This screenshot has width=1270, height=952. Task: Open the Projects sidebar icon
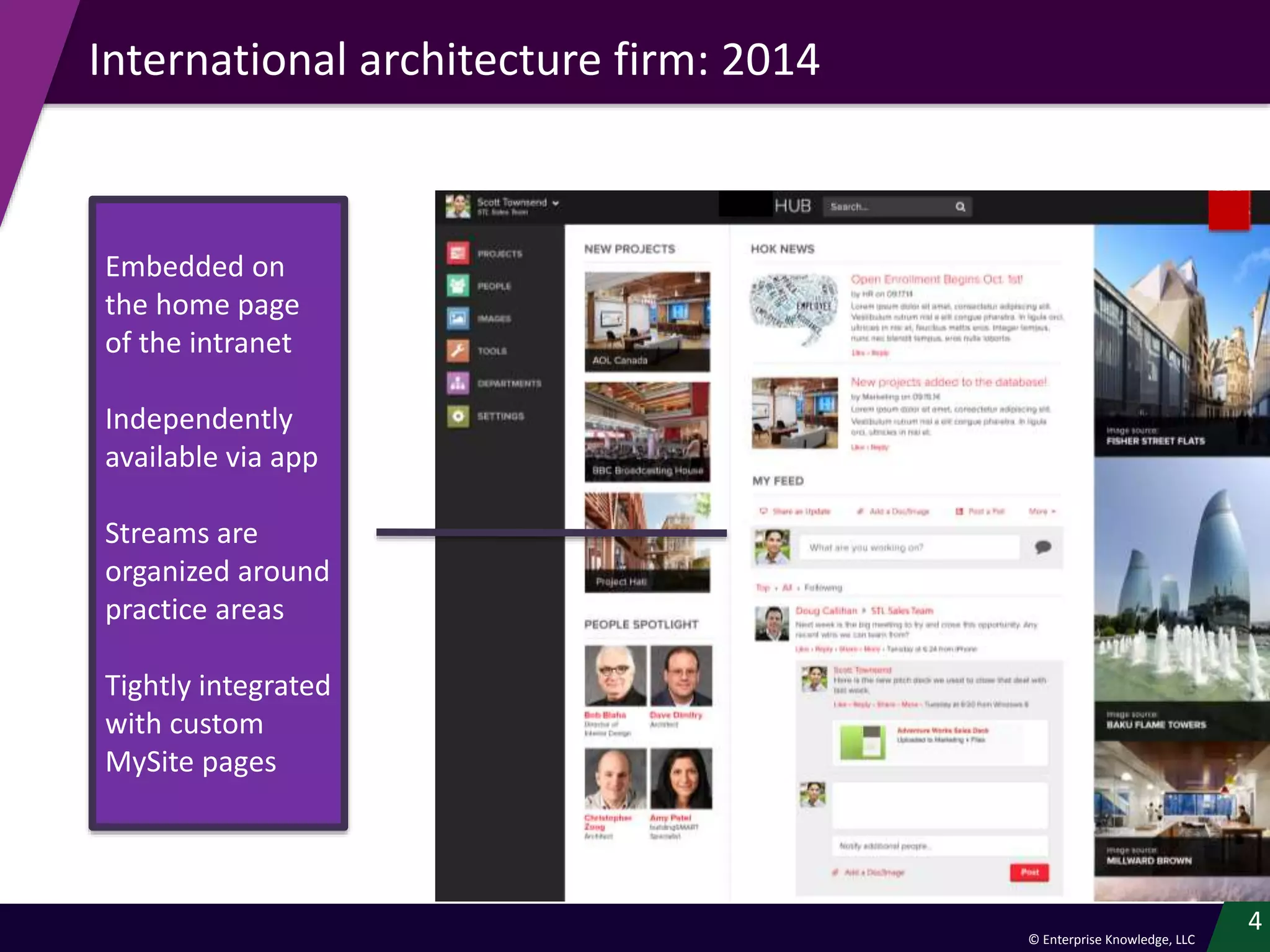pyautogui.click(x=458, y=253)
